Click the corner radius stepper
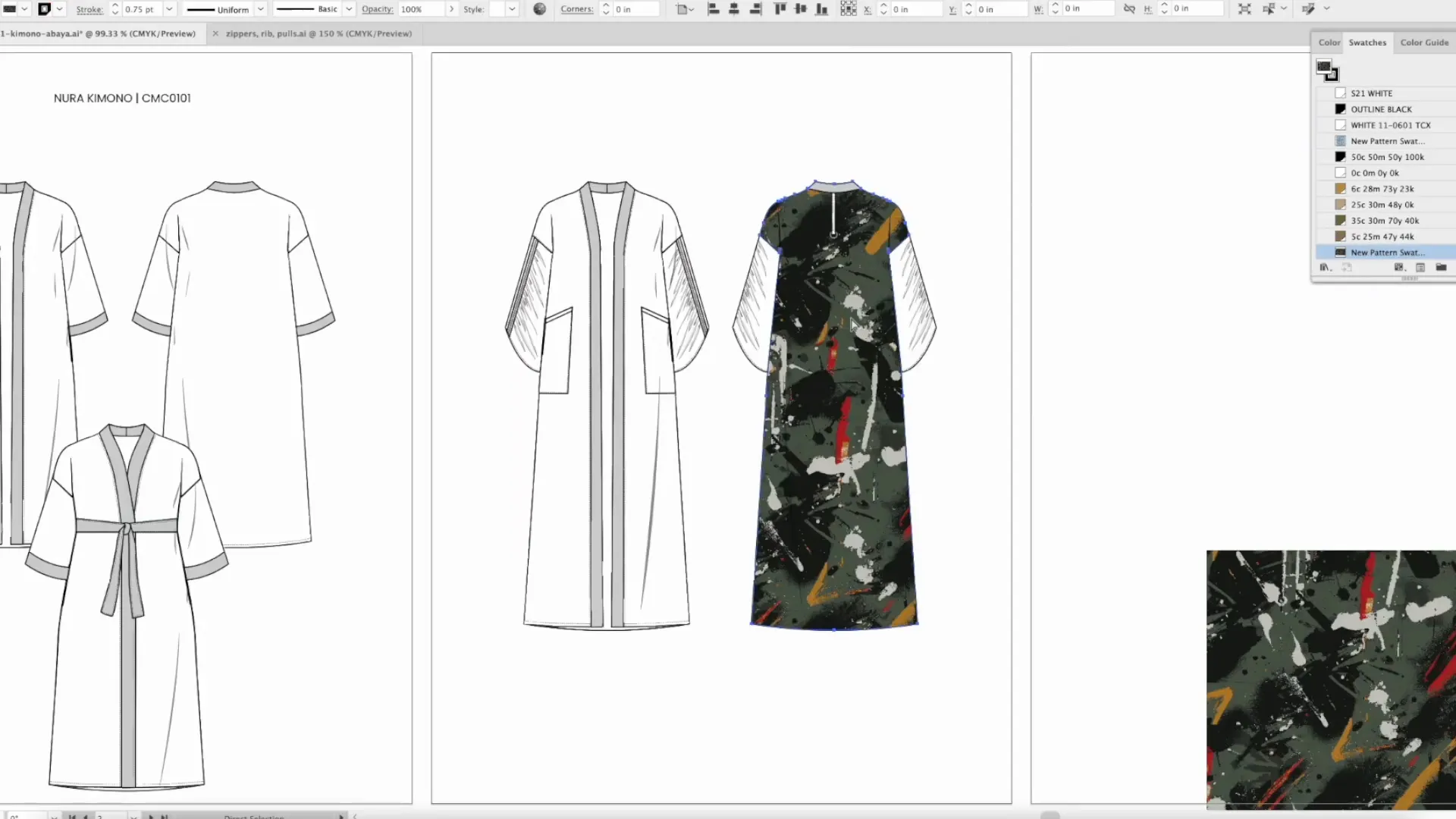 [605, 9]
